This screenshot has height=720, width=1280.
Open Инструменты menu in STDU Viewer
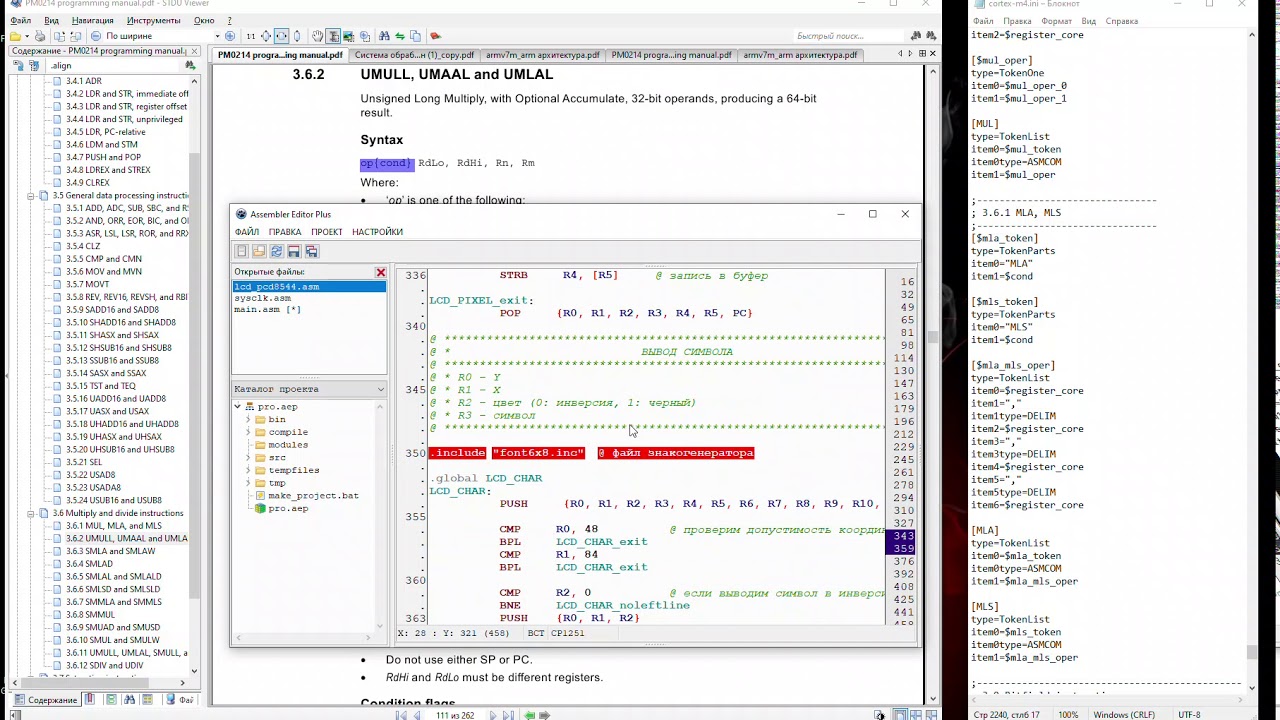tap(154, 20)
